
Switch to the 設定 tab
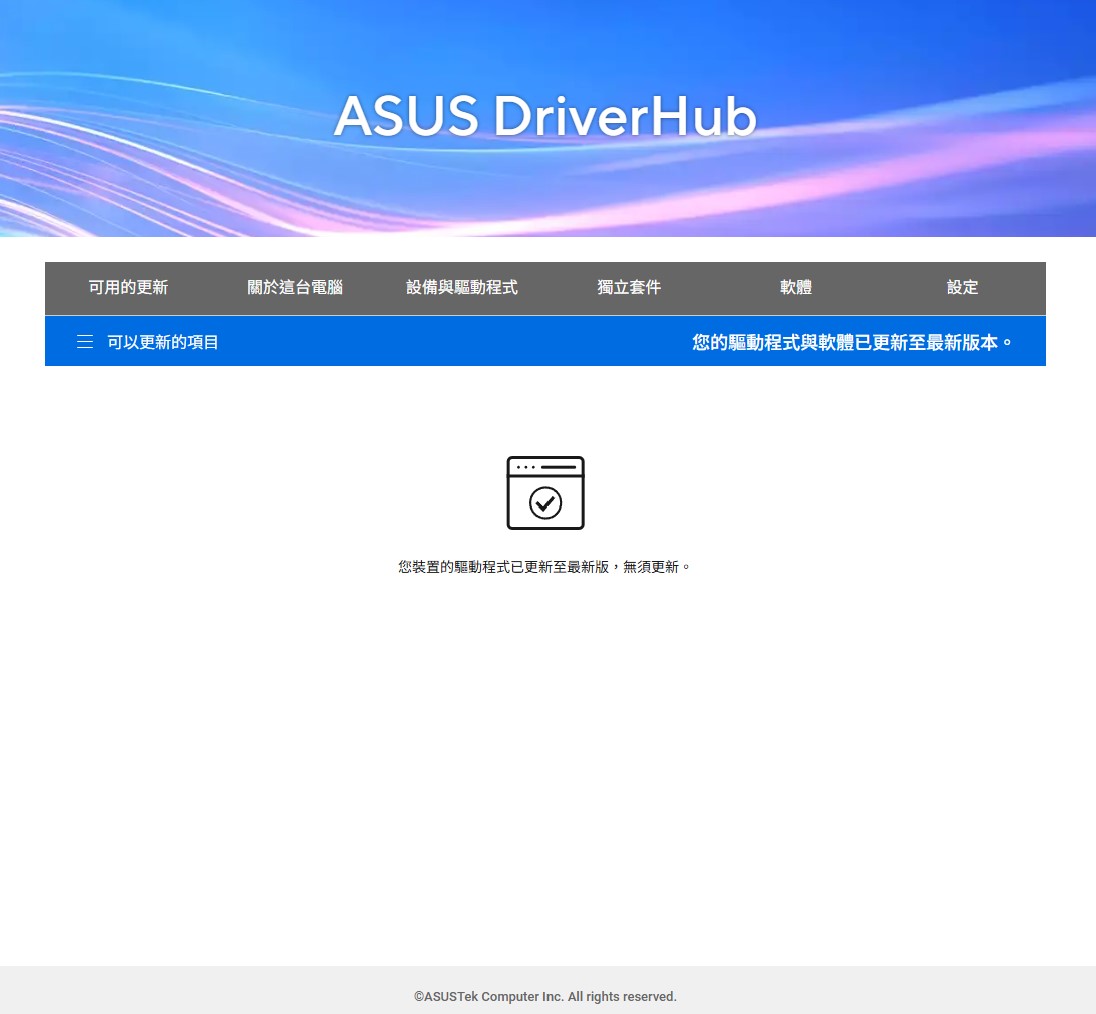pos(962,287)
